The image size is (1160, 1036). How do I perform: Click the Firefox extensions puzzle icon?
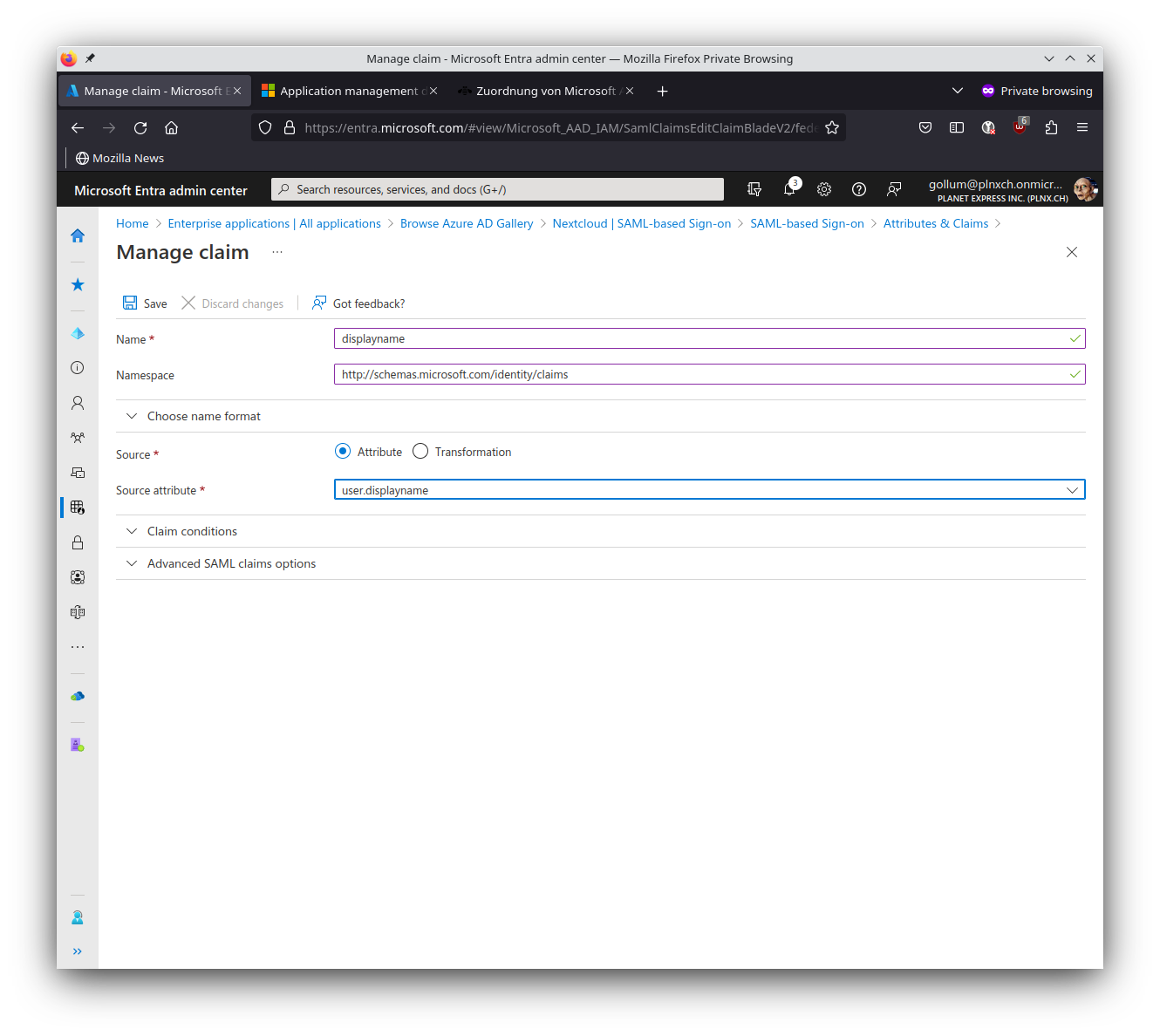(1051, 127)
